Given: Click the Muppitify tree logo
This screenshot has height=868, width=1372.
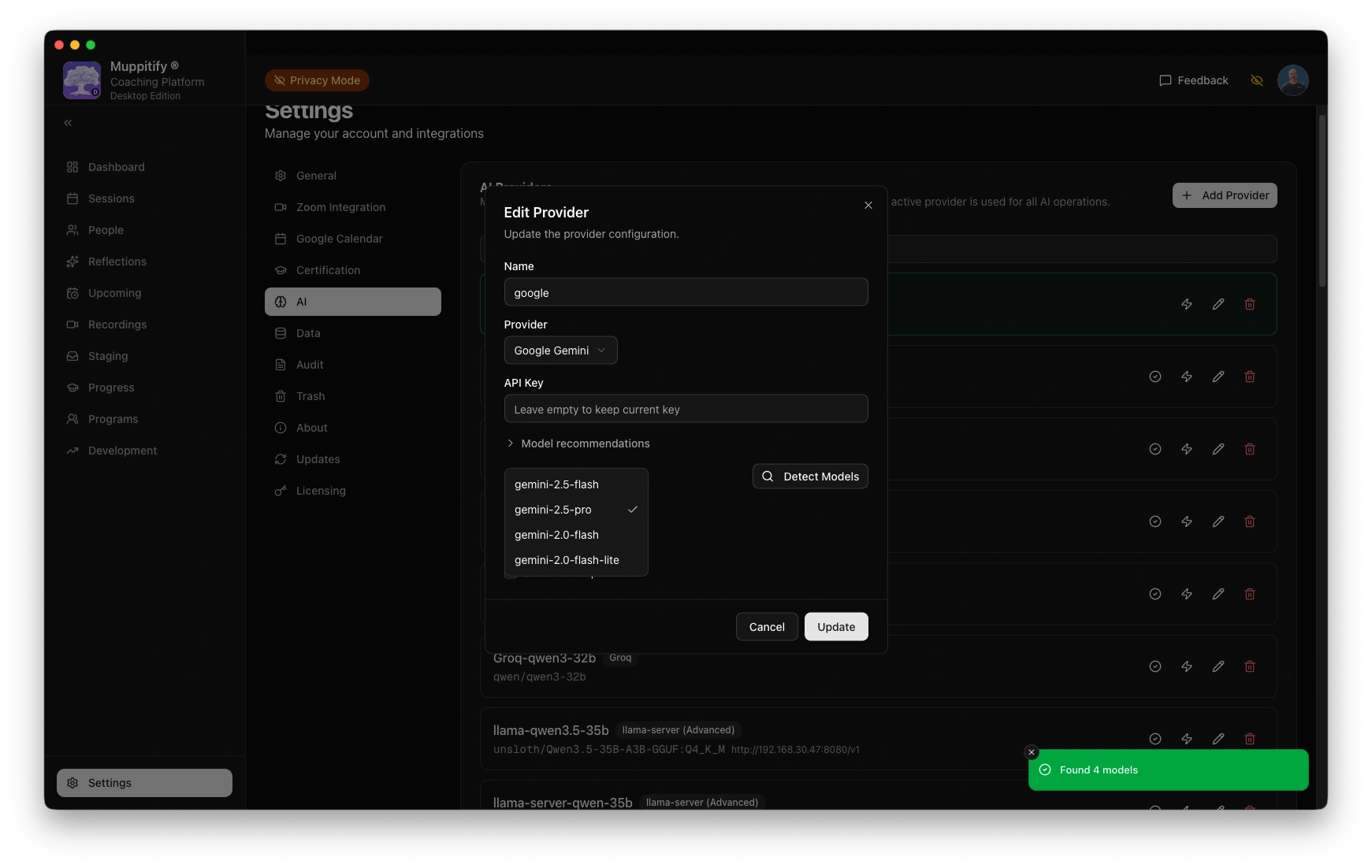Looking at the screenshot, I should (x=82, y=80).
